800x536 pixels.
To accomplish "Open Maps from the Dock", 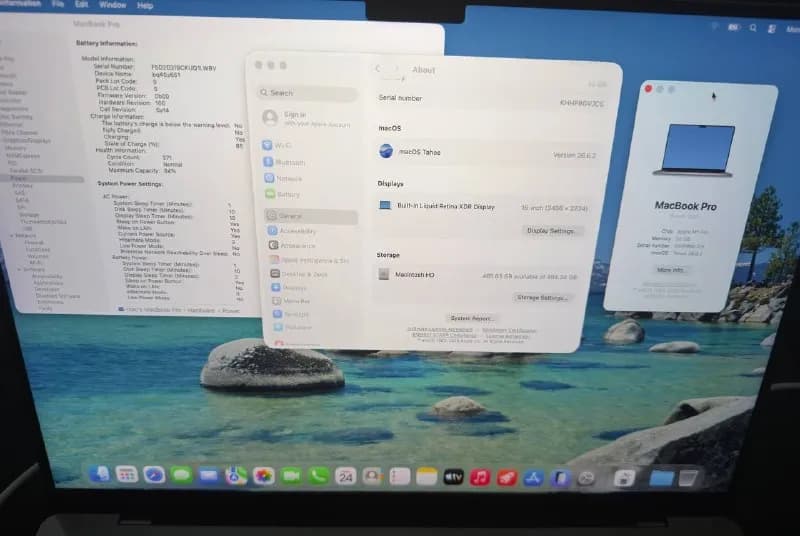I will pos(236,476).
